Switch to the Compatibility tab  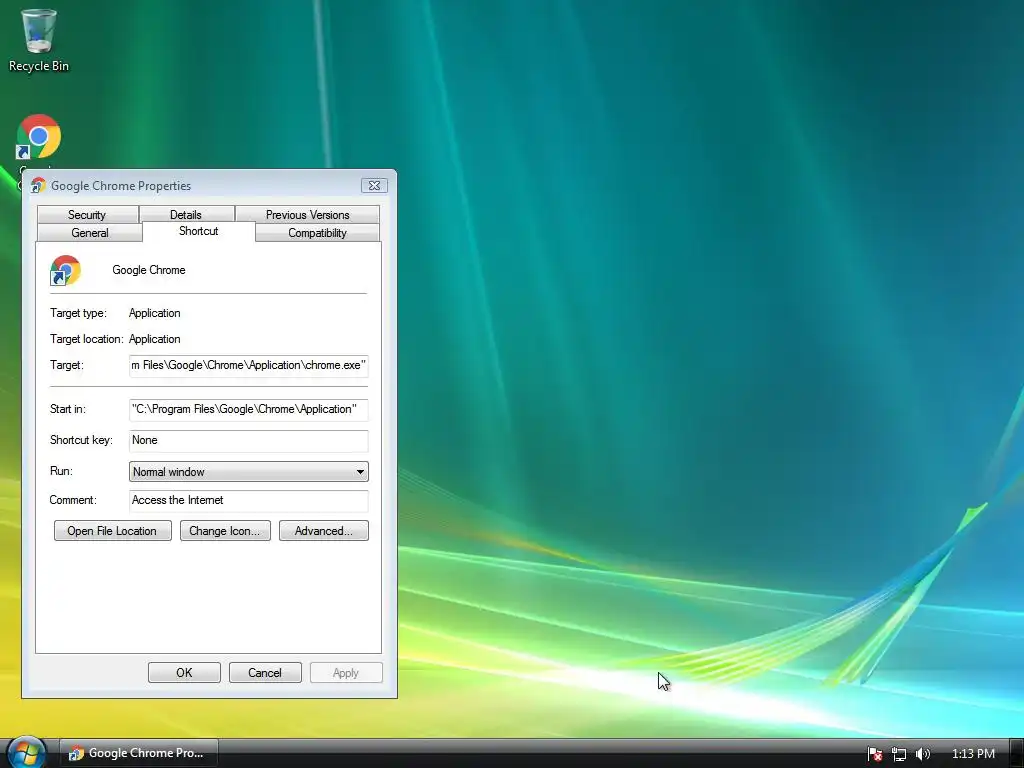pyautogui.click(x=317, y=232)
